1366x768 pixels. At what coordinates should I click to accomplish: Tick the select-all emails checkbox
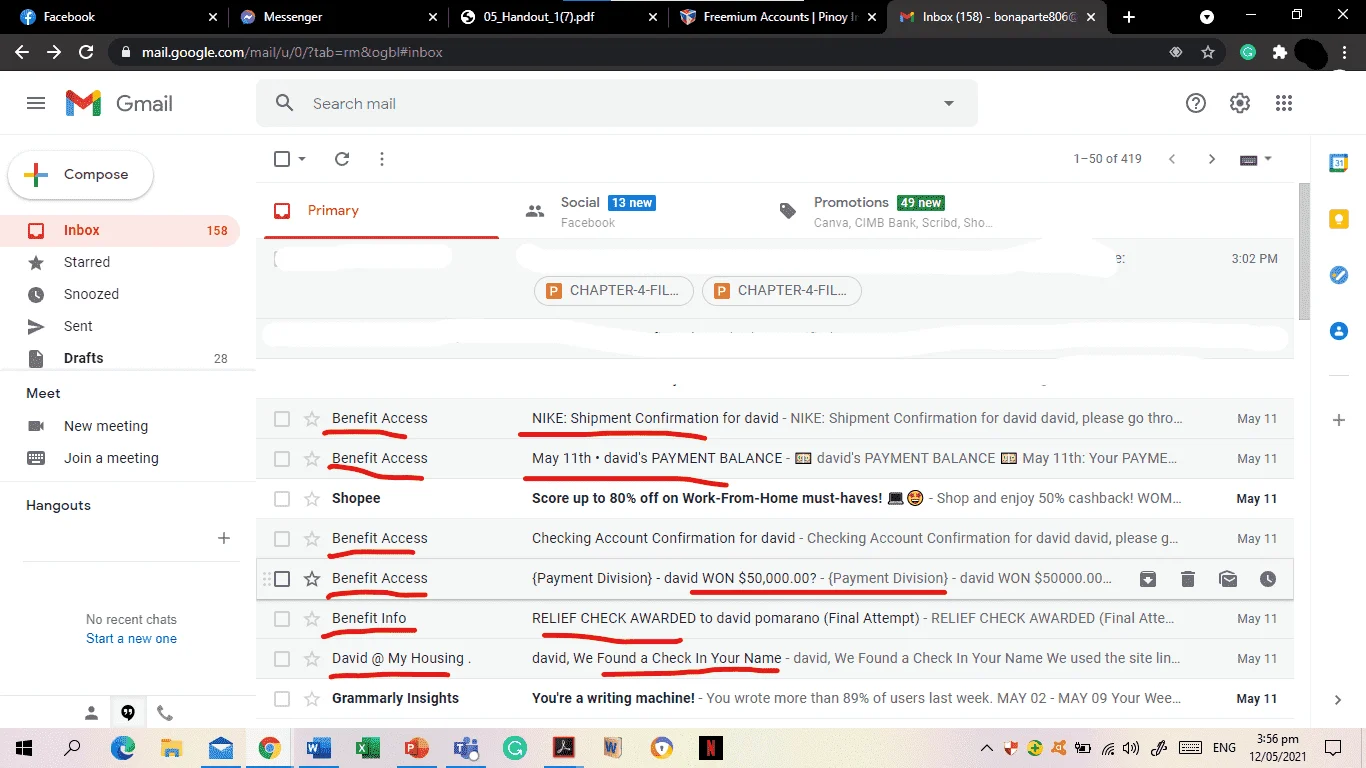pos(282,159)
